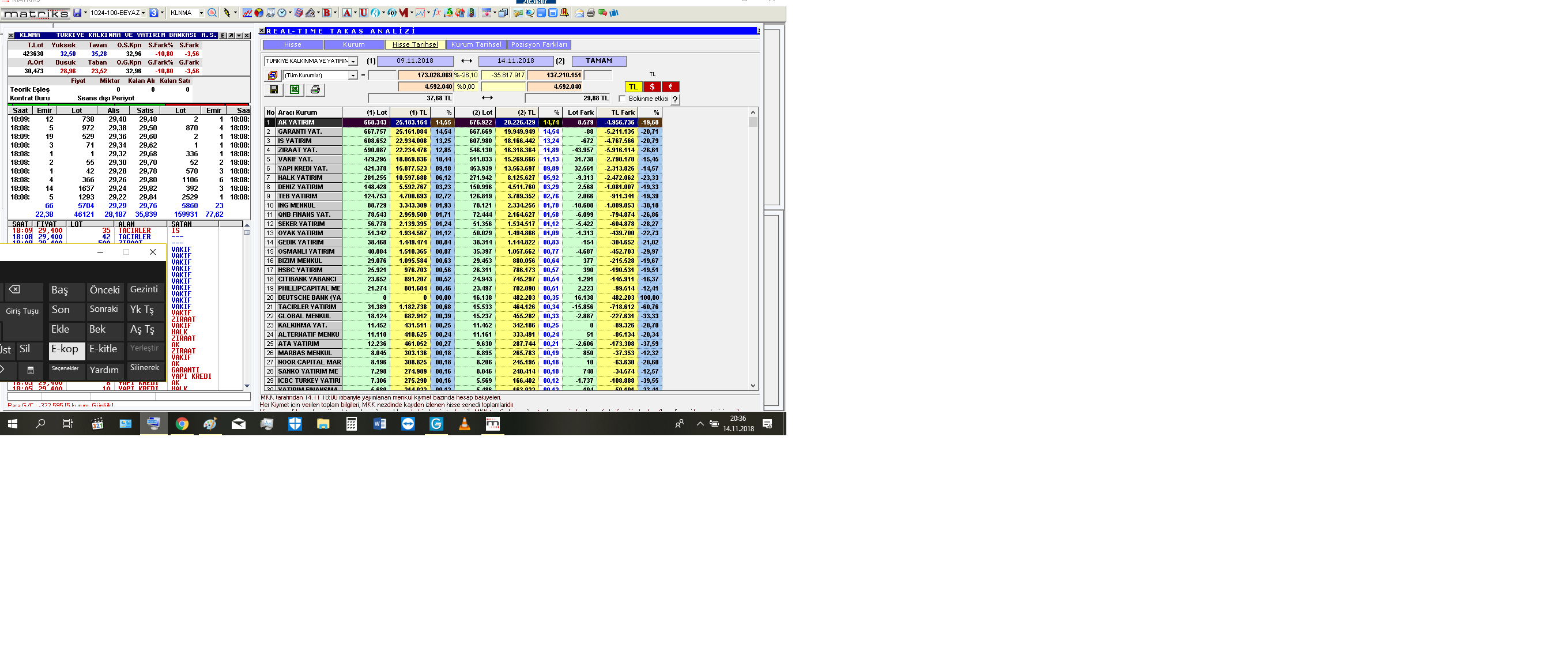
Task: Click the magnifier search icon beside KLNMA box
Action: click(x=212, y=13)
